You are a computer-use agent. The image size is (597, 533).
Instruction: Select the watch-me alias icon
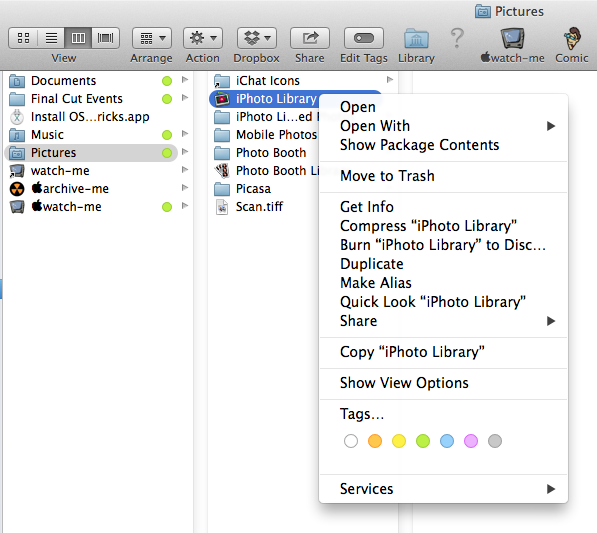coord(17,171)
